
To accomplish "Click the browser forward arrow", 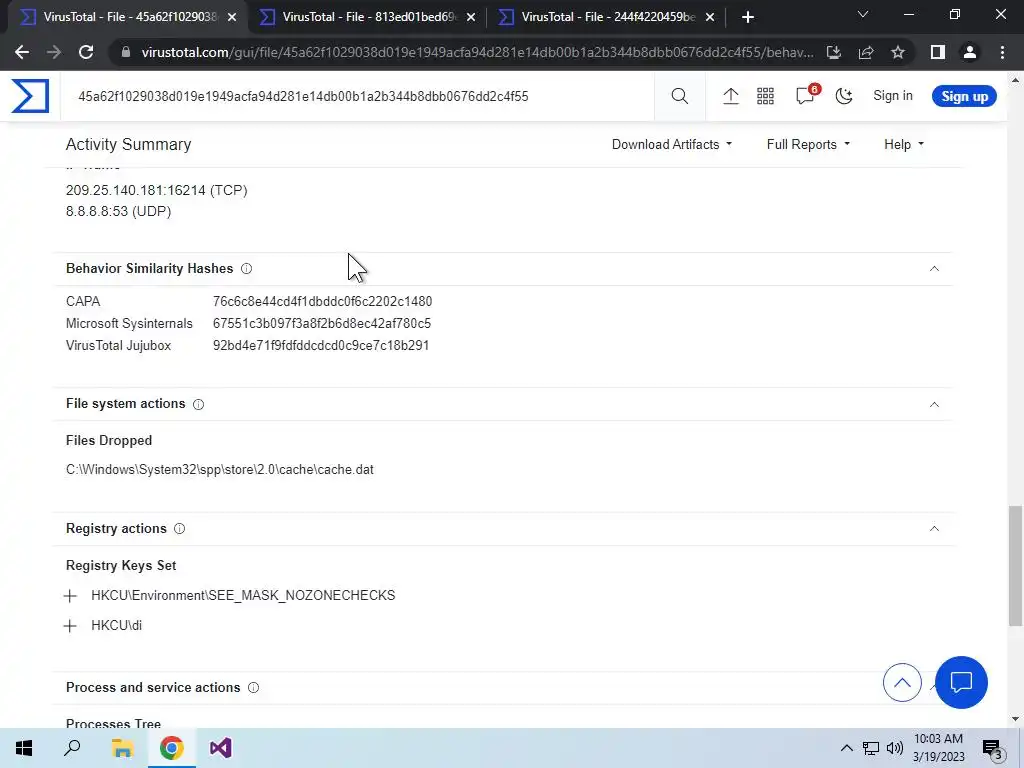I will (54, 52).
